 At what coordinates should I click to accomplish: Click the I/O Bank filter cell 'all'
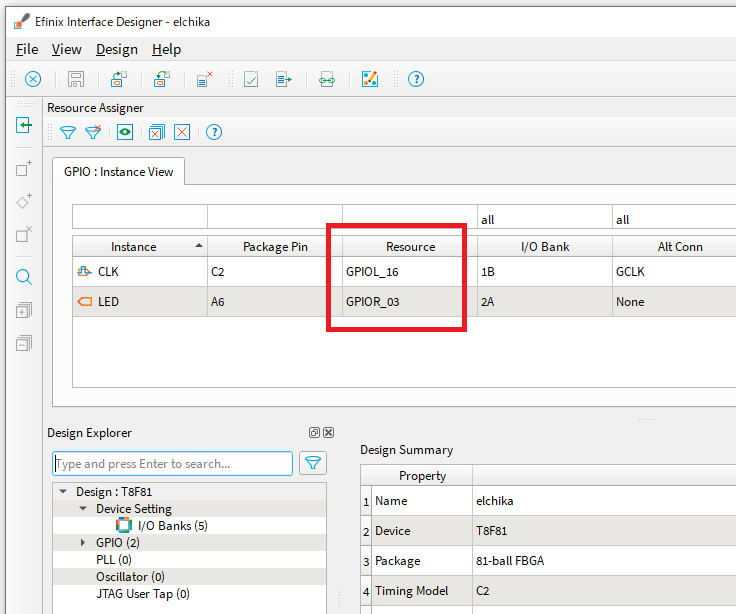(x=545, y=219)
